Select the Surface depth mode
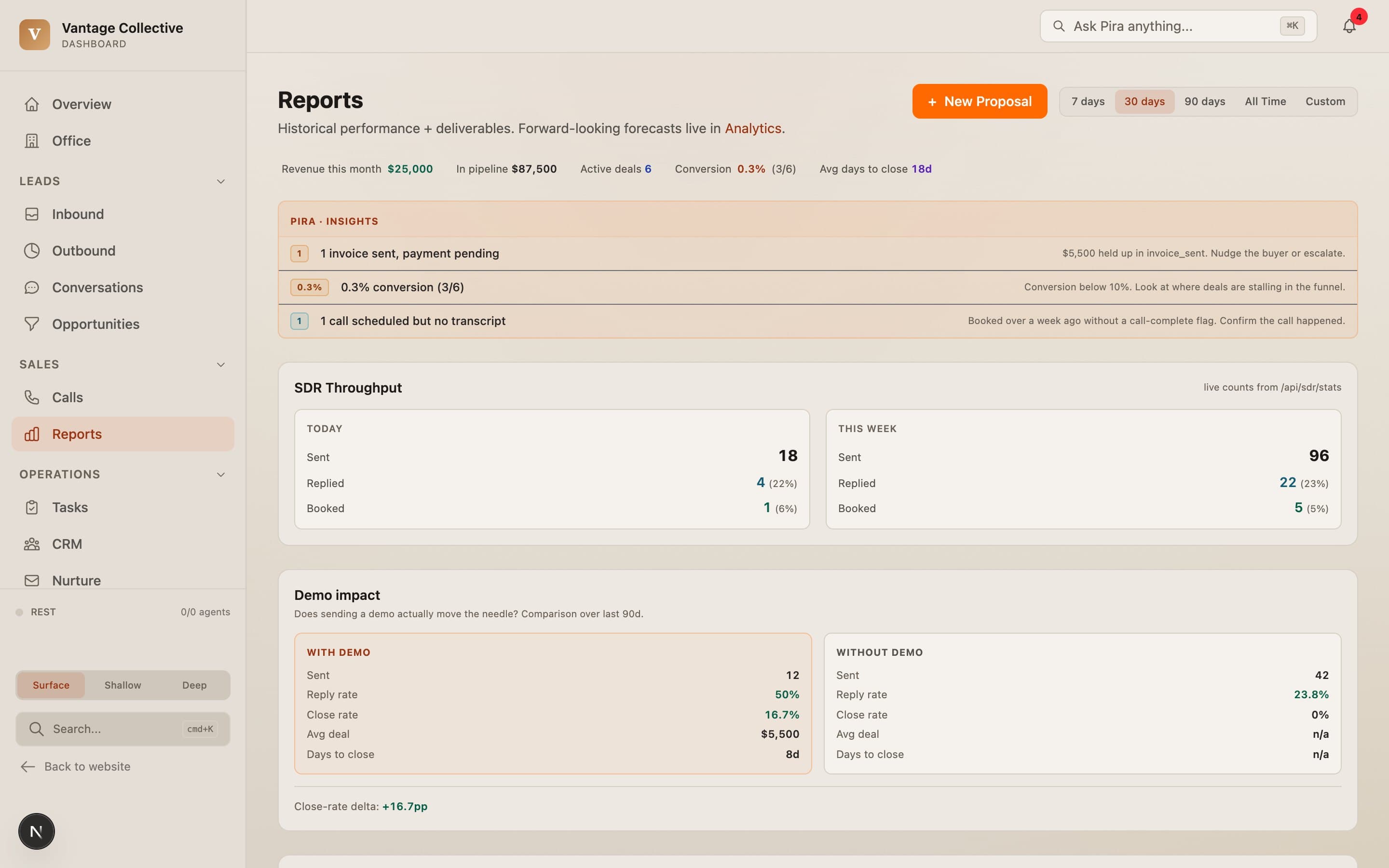 point(51,685)
